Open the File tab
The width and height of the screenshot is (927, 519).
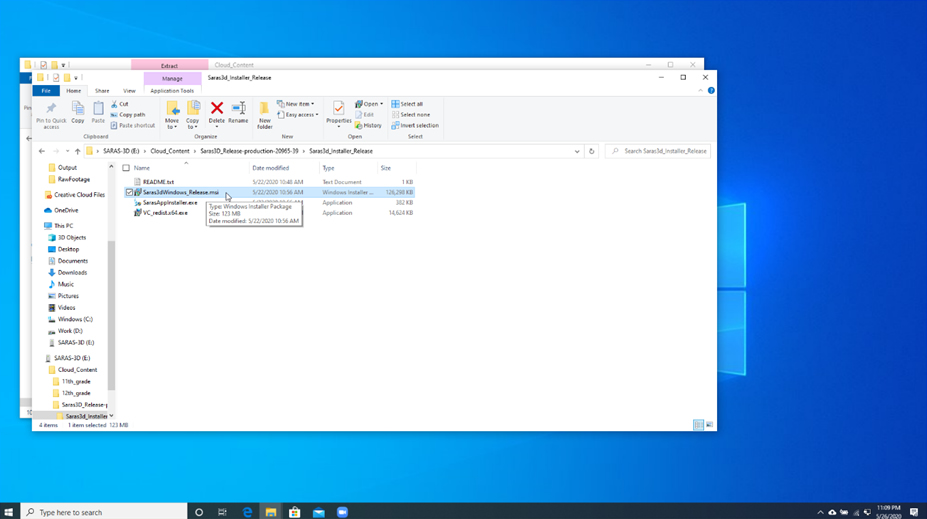(46, 90)
